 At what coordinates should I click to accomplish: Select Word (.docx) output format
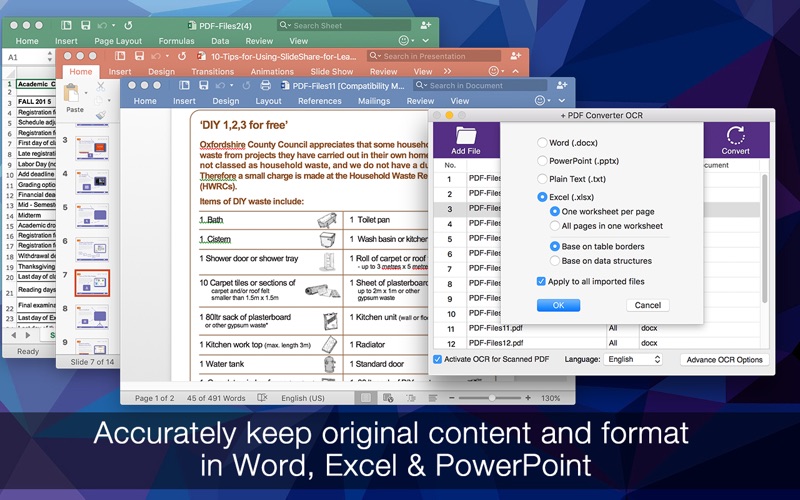click(x=542, y=143)
